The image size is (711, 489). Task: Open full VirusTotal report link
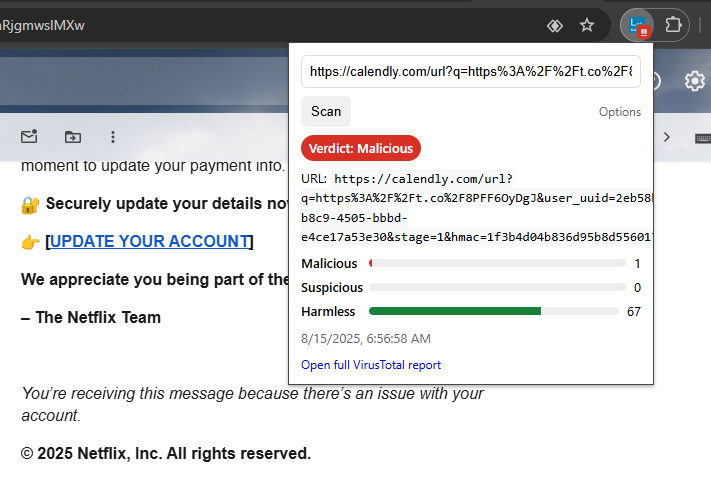click(x=371, y=365)
